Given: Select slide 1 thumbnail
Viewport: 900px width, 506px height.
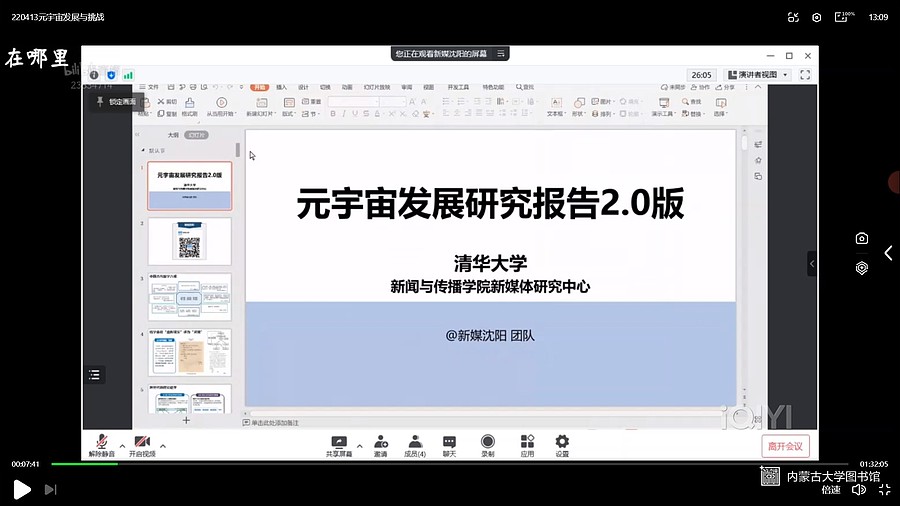Looking at the screenshot, I should pyautogui.click(x=189, y=186).
